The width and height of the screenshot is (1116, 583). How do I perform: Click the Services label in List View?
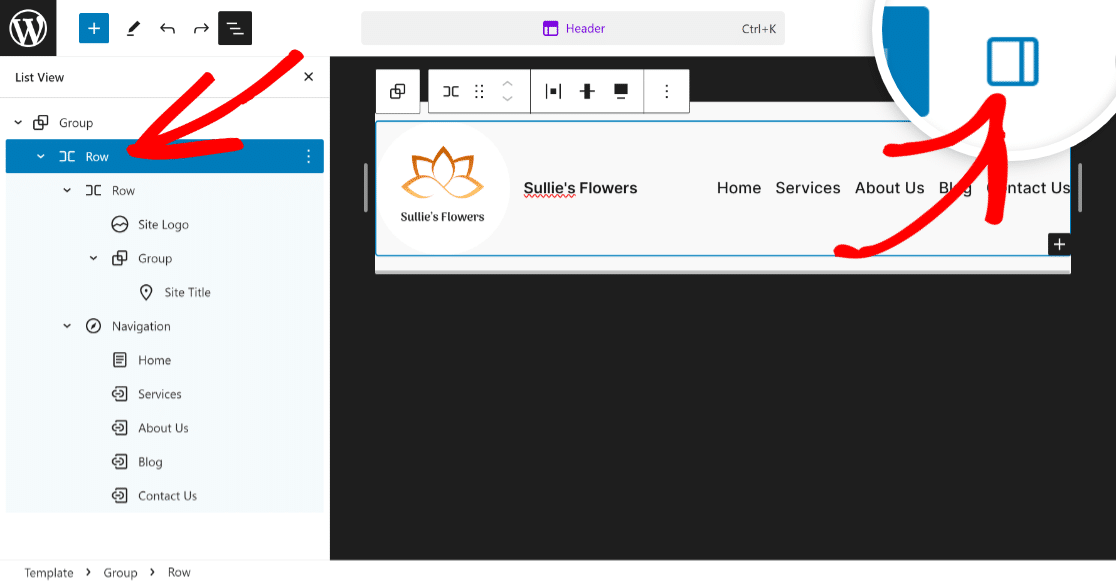(159, 394)
